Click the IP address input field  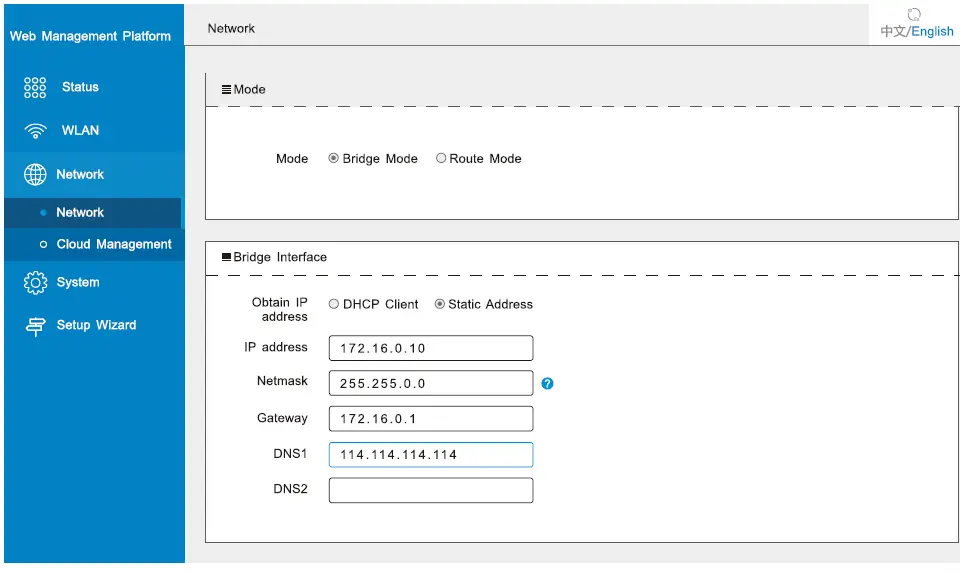[430, 348]
